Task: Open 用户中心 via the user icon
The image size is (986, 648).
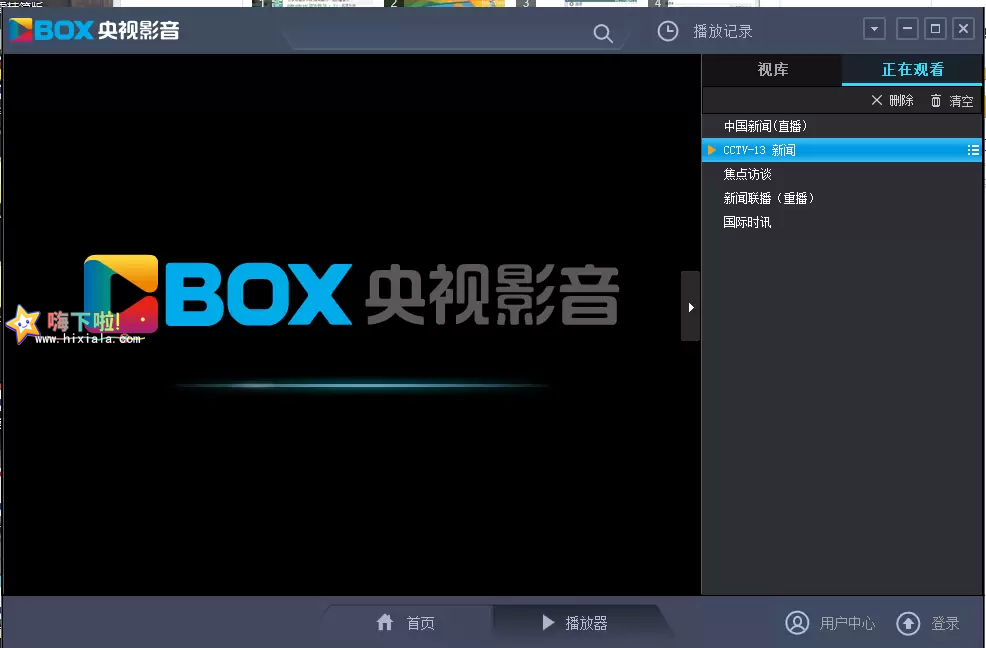Action: pyautogui.click(x=797, y=622)
